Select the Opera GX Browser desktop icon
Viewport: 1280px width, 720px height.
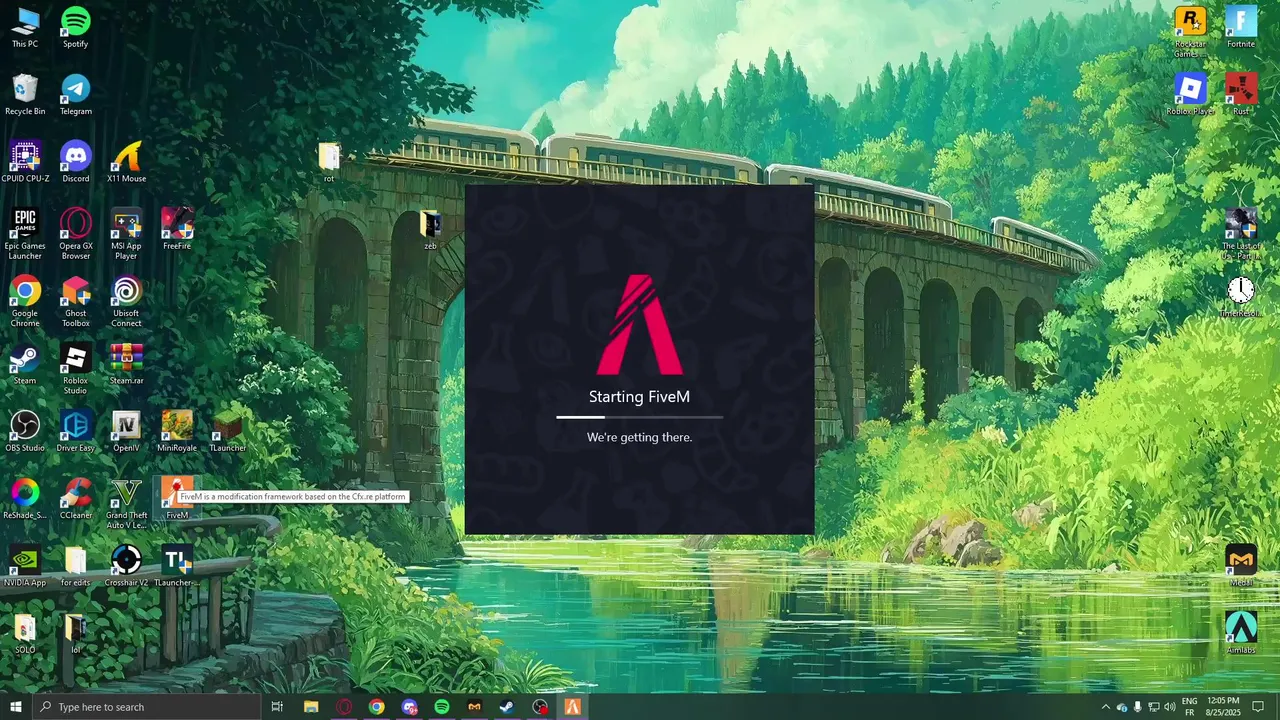coord(76,234)
